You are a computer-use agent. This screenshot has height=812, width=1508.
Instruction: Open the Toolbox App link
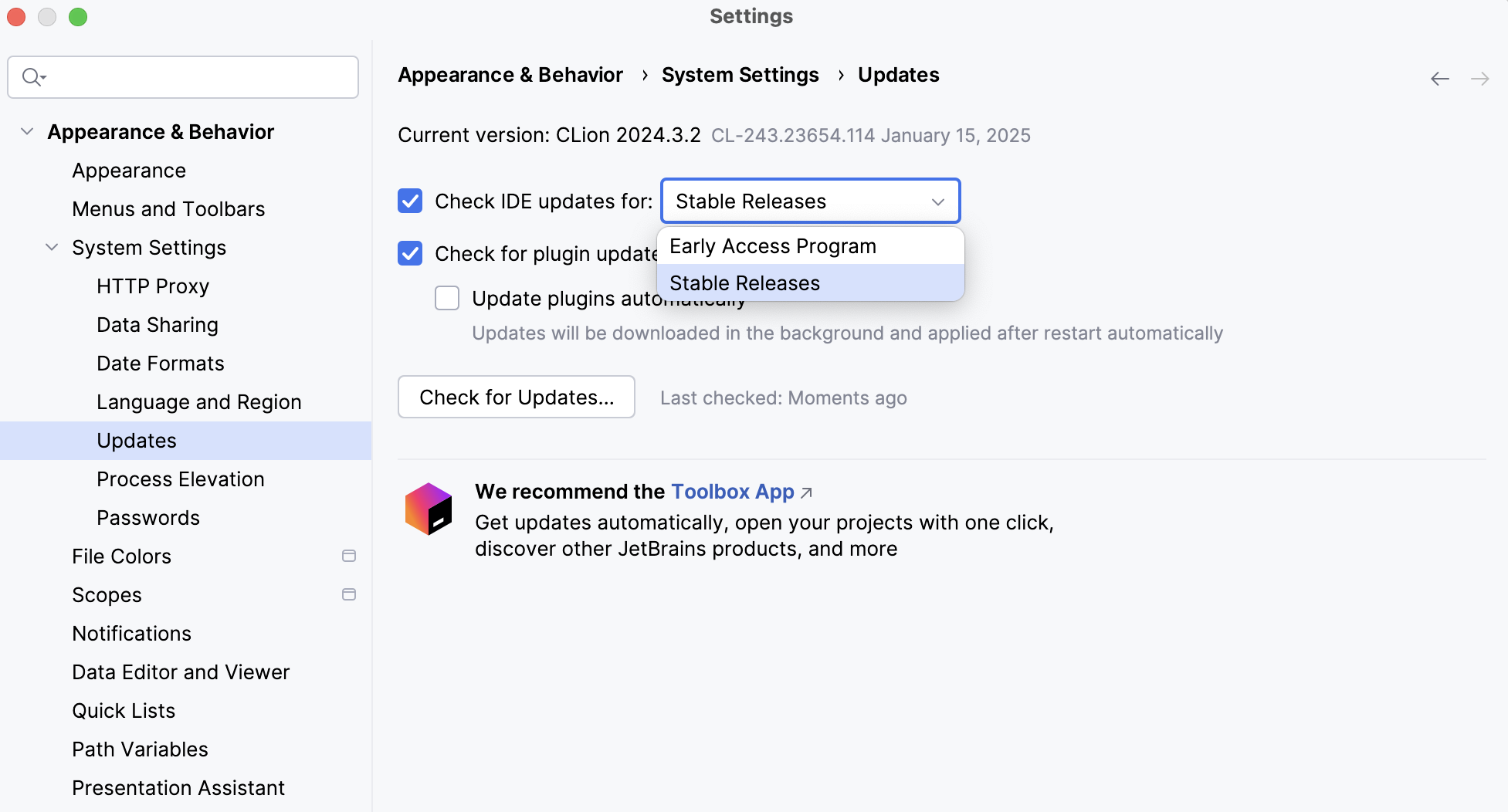pos(732,492)
